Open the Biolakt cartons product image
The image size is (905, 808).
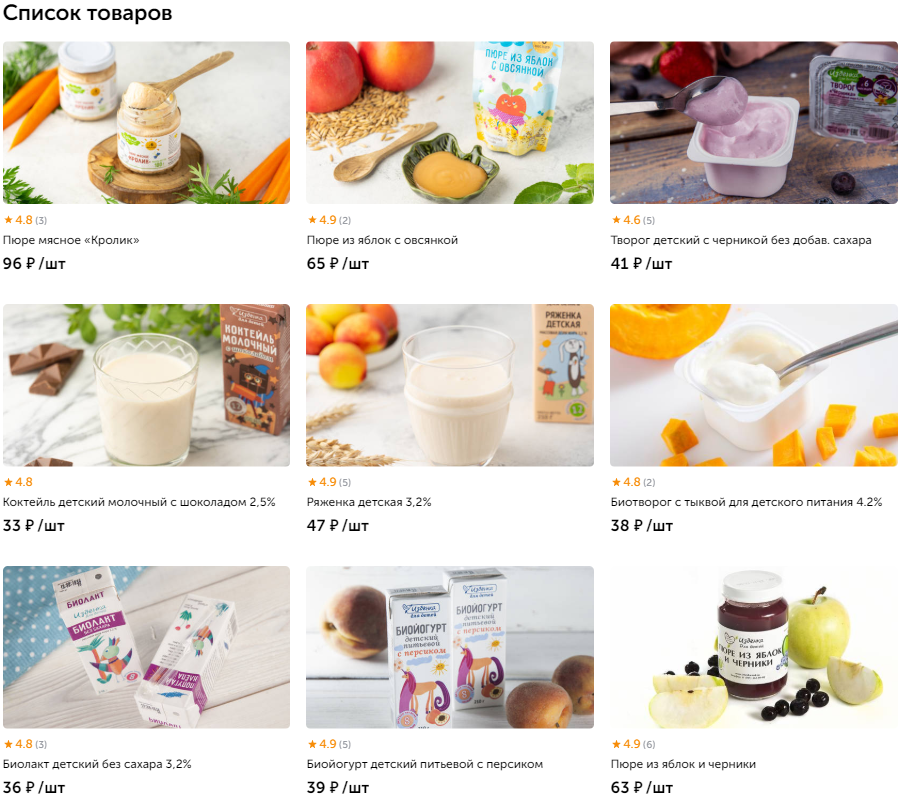tap(147, 647)
